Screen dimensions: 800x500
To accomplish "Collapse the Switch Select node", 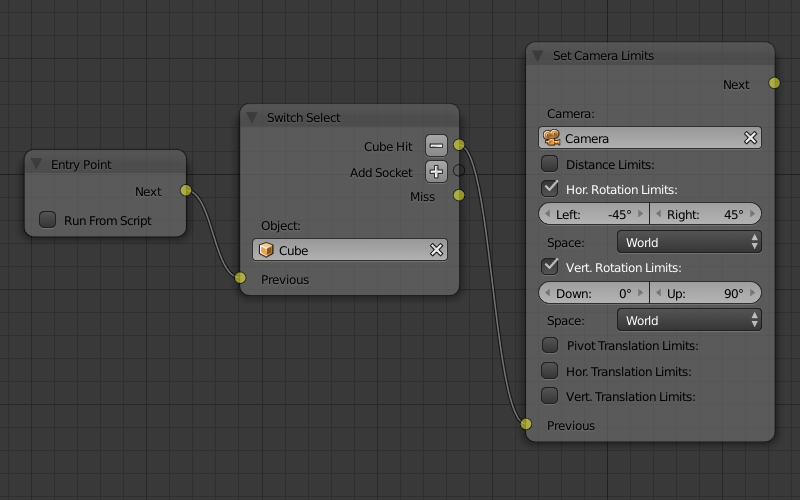I will pyautogui.click(x=252, y=118).
